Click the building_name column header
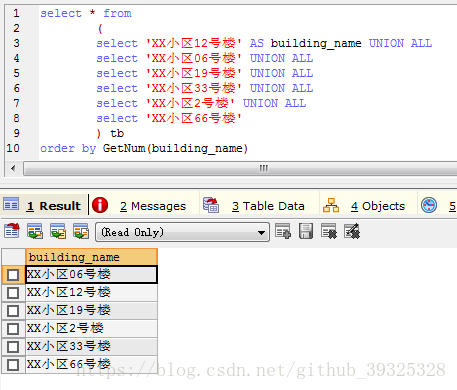The image size is (457, 390). (x=91, y=257)
